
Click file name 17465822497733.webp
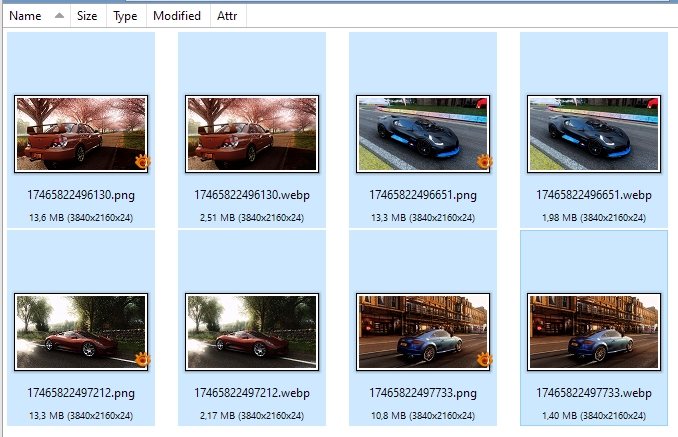[594, 393]
